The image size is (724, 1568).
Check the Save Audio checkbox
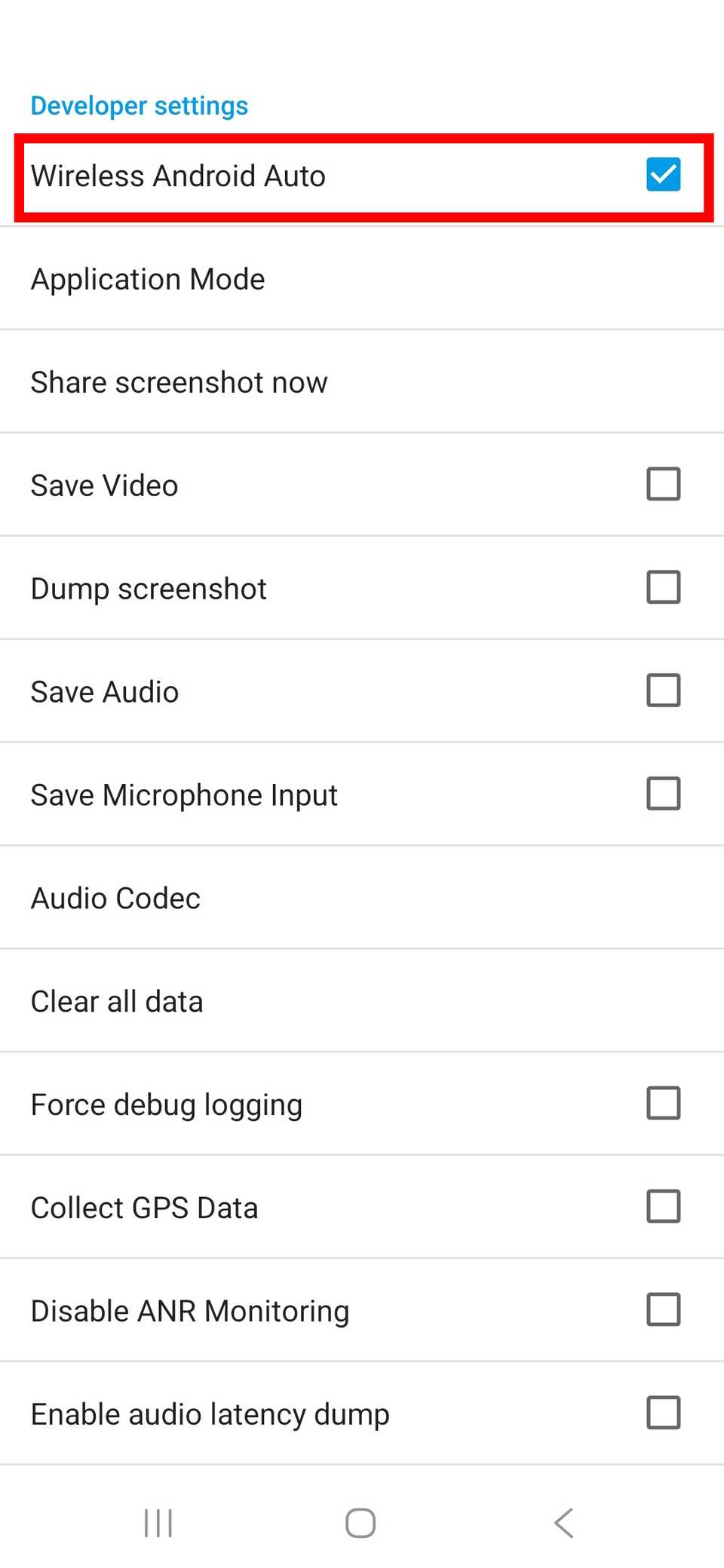[664, 691]
